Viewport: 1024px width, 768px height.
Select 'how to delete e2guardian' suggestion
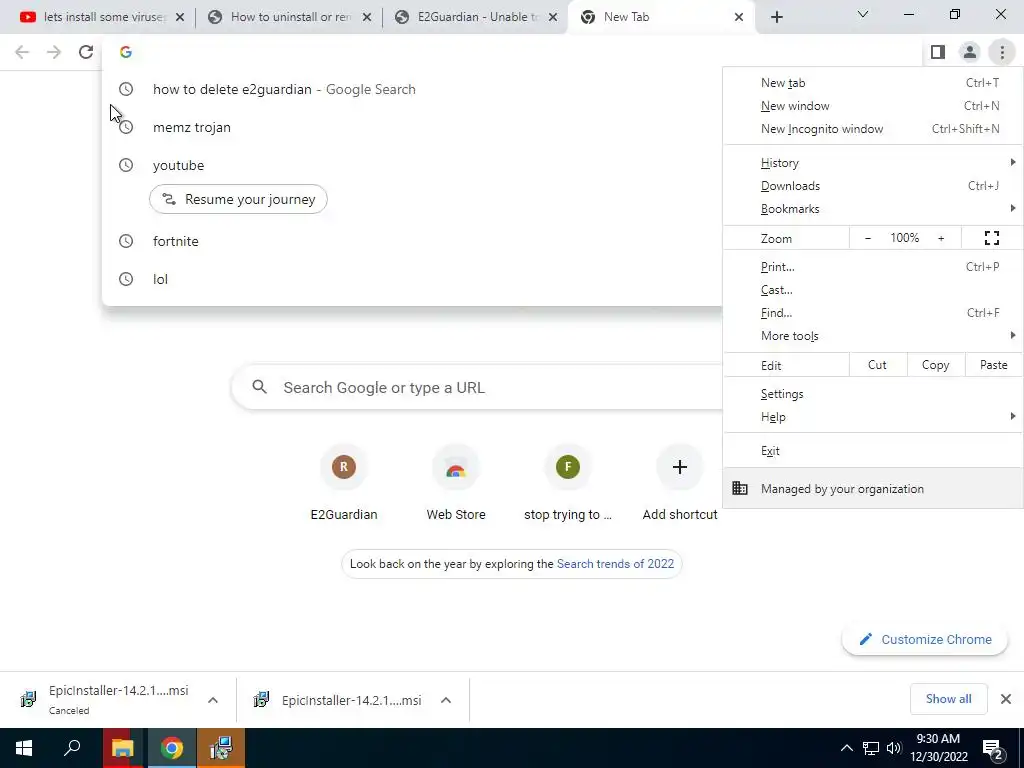click(412, 89)
